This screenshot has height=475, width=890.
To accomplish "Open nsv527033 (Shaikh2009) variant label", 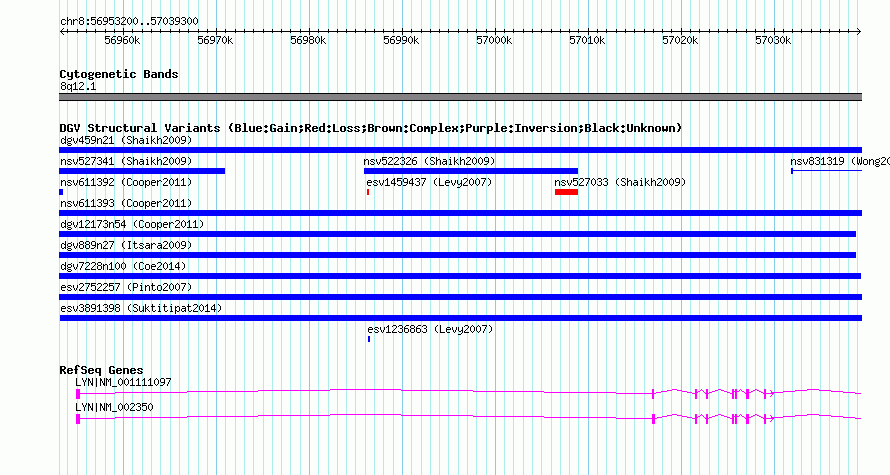I will (x=620, y=182).
